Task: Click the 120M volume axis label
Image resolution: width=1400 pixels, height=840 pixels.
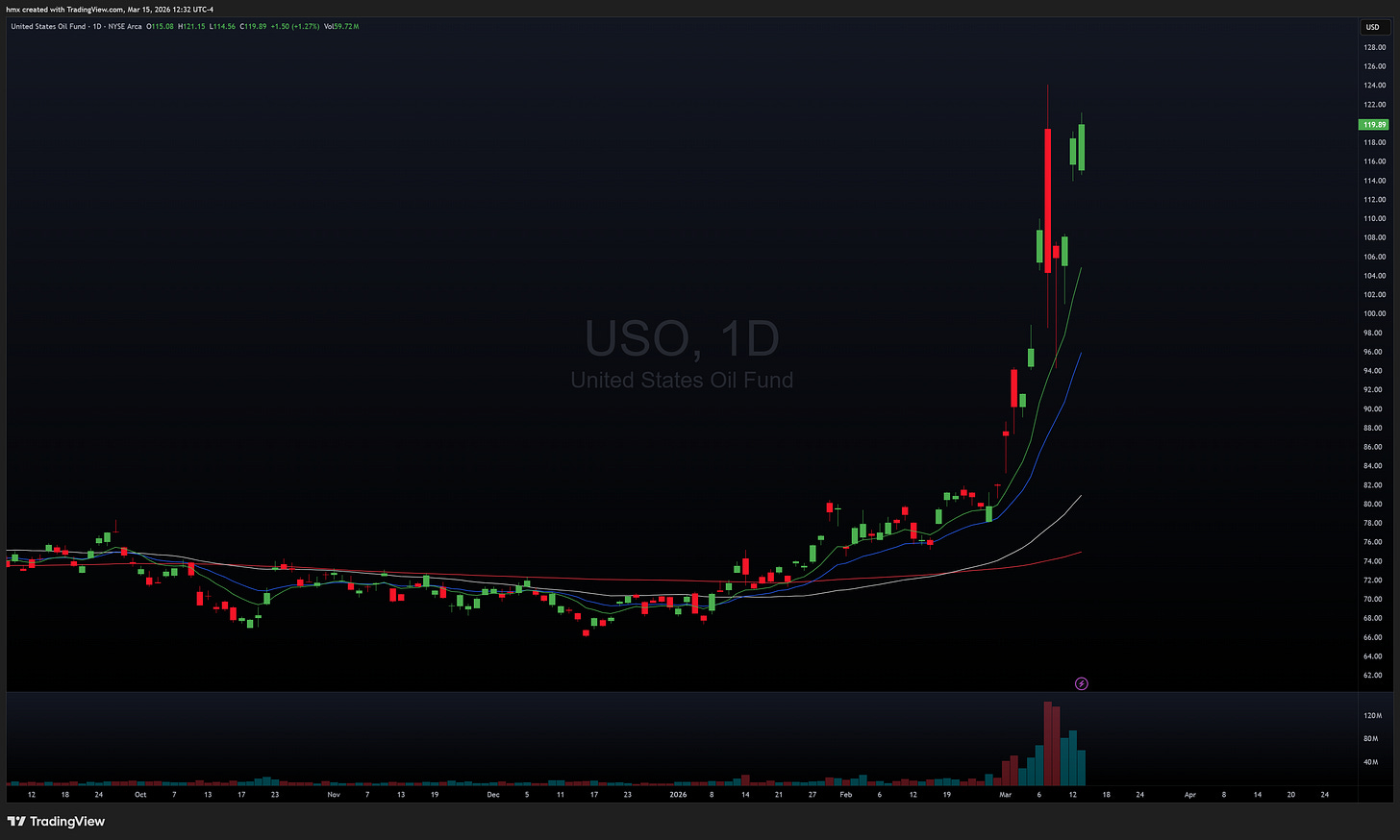Action: [1373, 715]
